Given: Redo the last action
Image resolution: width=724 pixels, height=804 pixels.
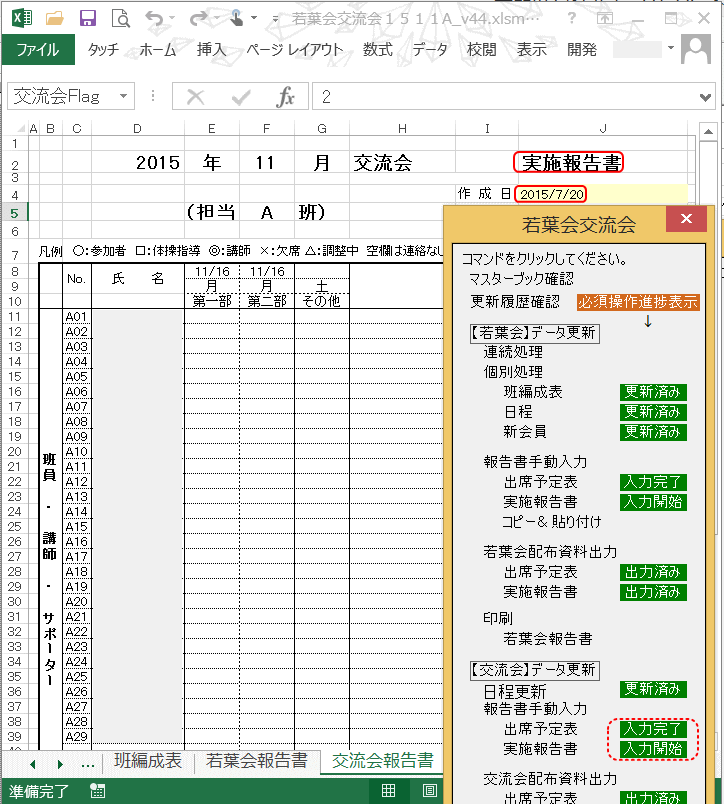Looking at the screenshot, I should pyautogui.click(x=198, y=19).
